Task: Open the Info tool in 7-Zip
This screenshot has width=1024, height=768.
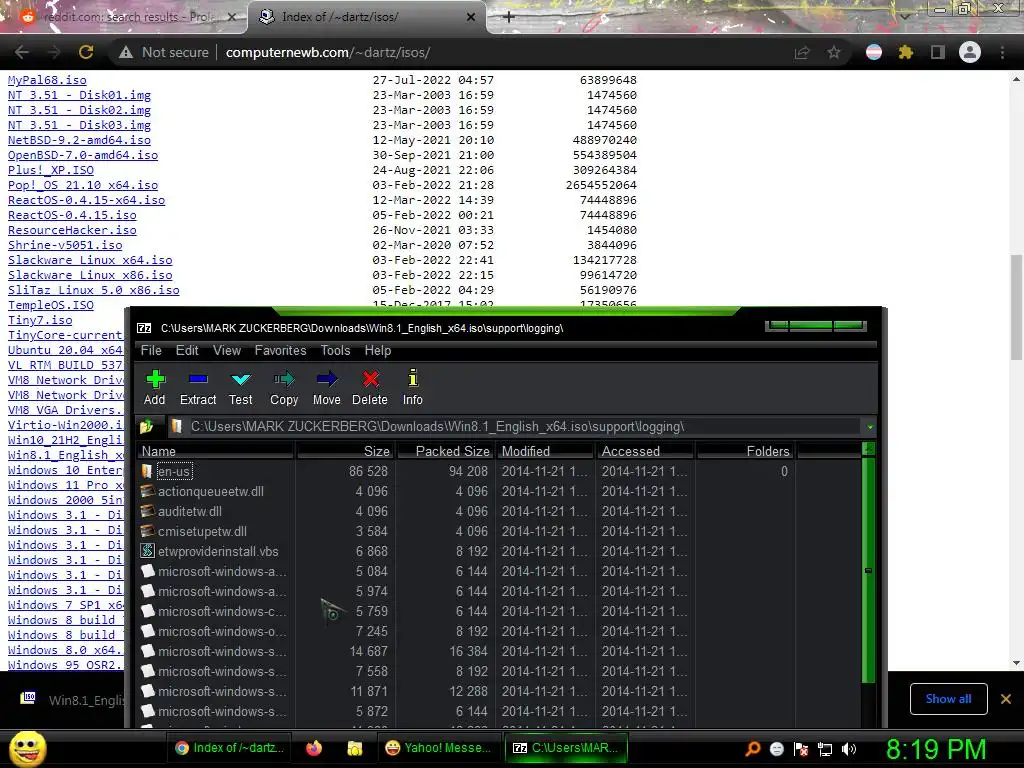Action: 412,388
